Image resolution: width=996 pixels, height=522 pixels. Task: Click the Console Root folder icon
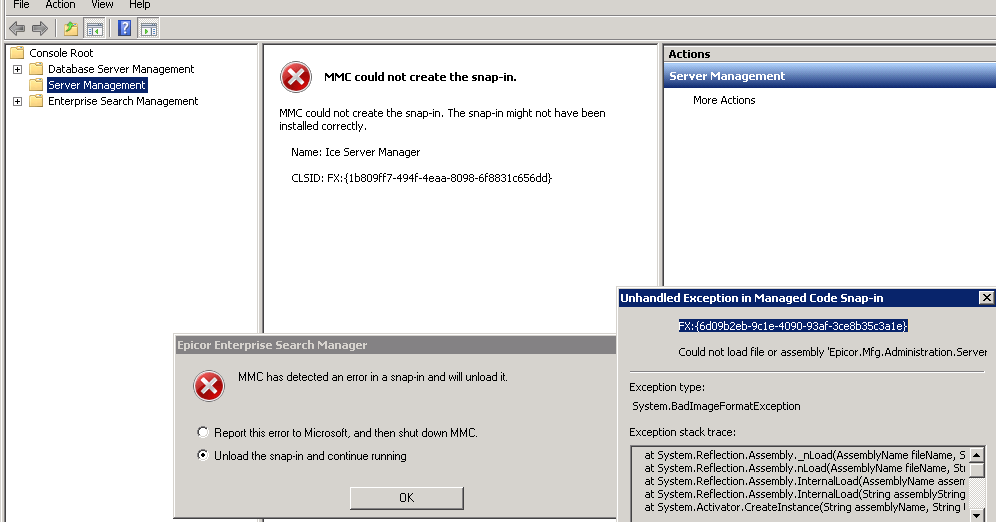17,53
